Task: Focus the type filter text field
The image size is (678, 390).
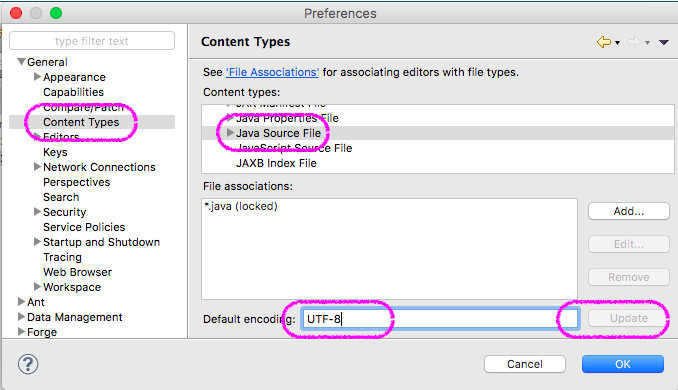Action: [x=92, y=41]
